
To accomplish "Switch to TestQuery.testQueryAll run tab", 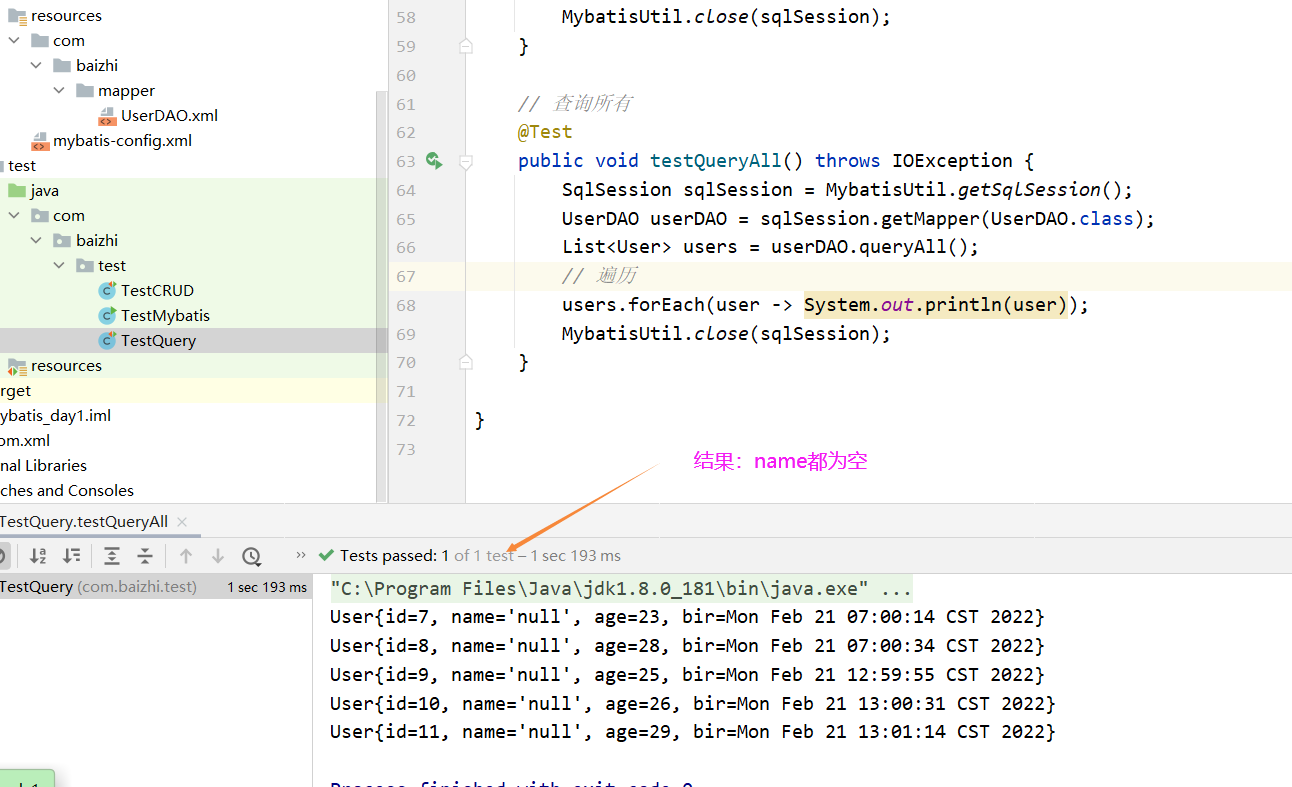I will 84,522.
